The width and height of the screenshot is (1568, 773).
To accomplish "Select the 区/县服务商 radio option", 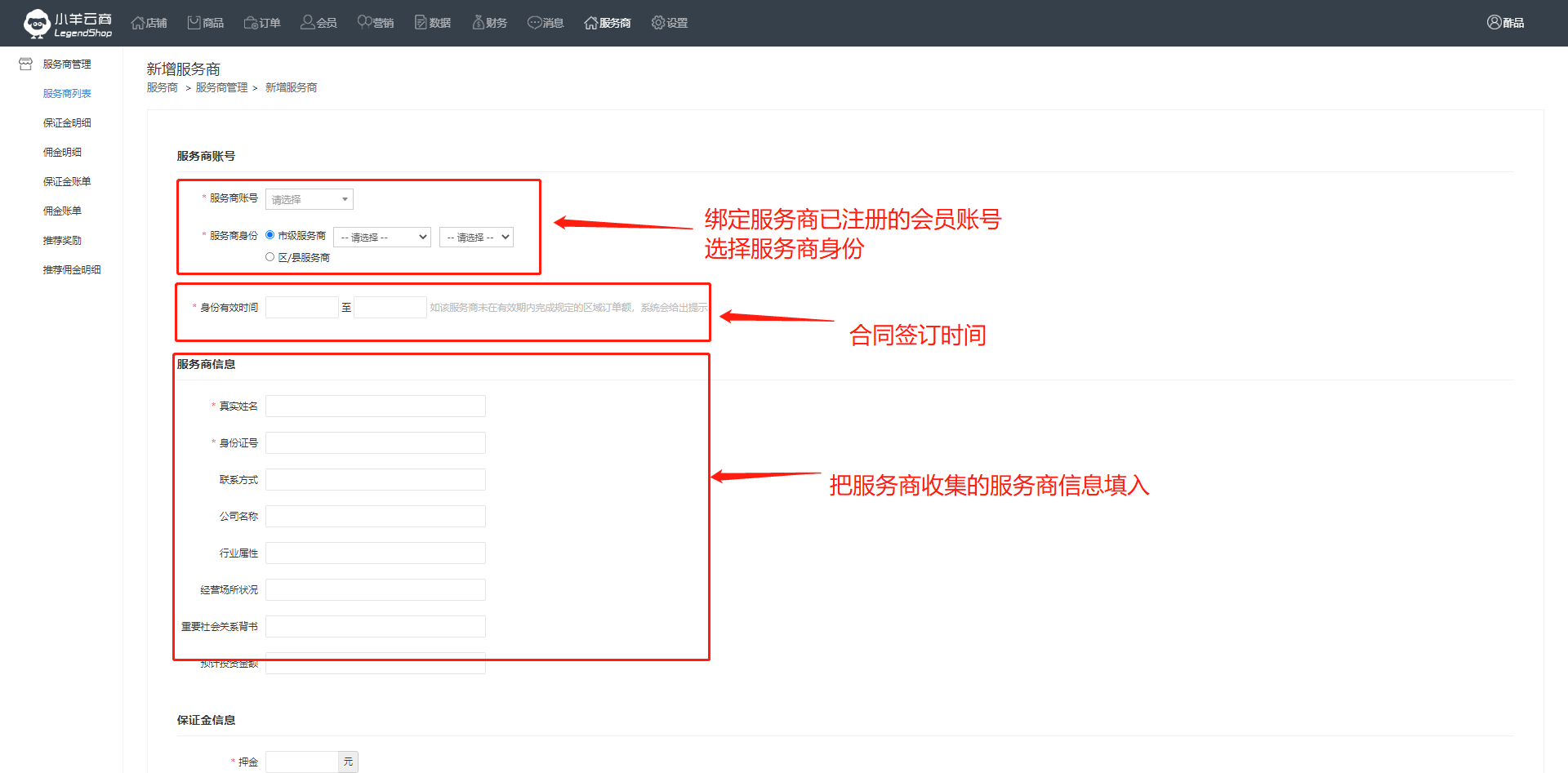I will tap(270, 257).
